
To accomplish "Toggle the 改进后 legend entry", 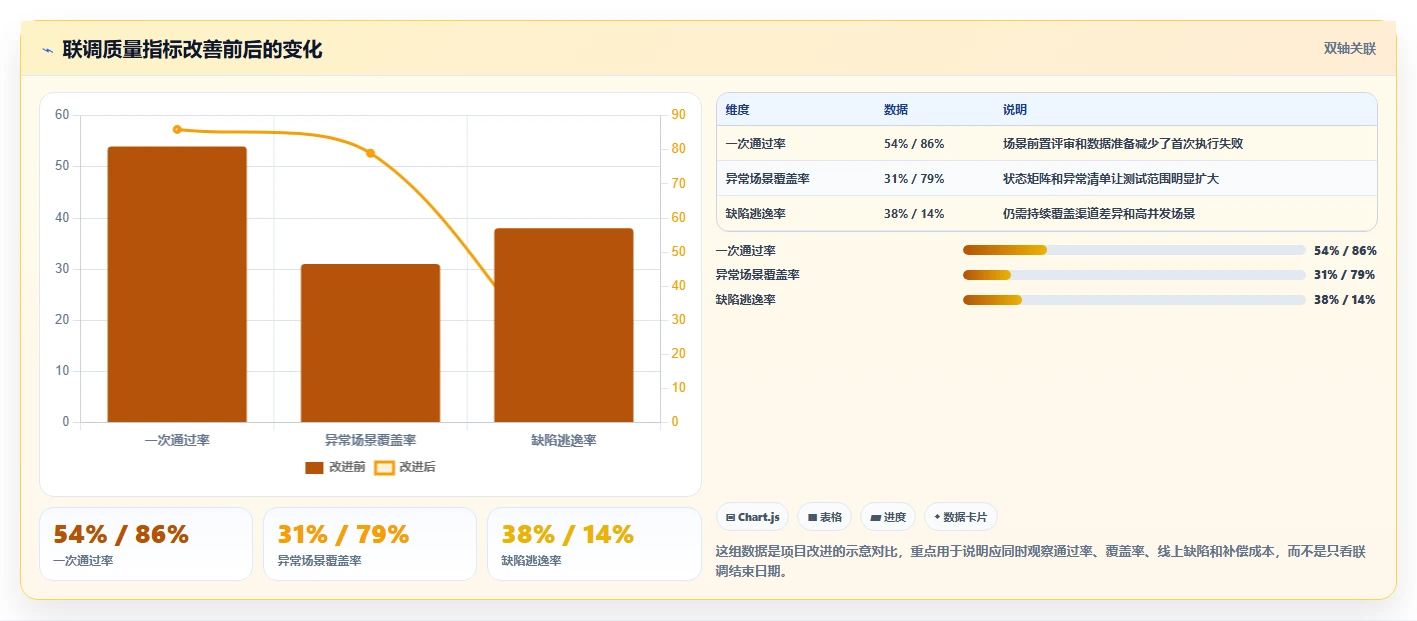I will 405,467.
